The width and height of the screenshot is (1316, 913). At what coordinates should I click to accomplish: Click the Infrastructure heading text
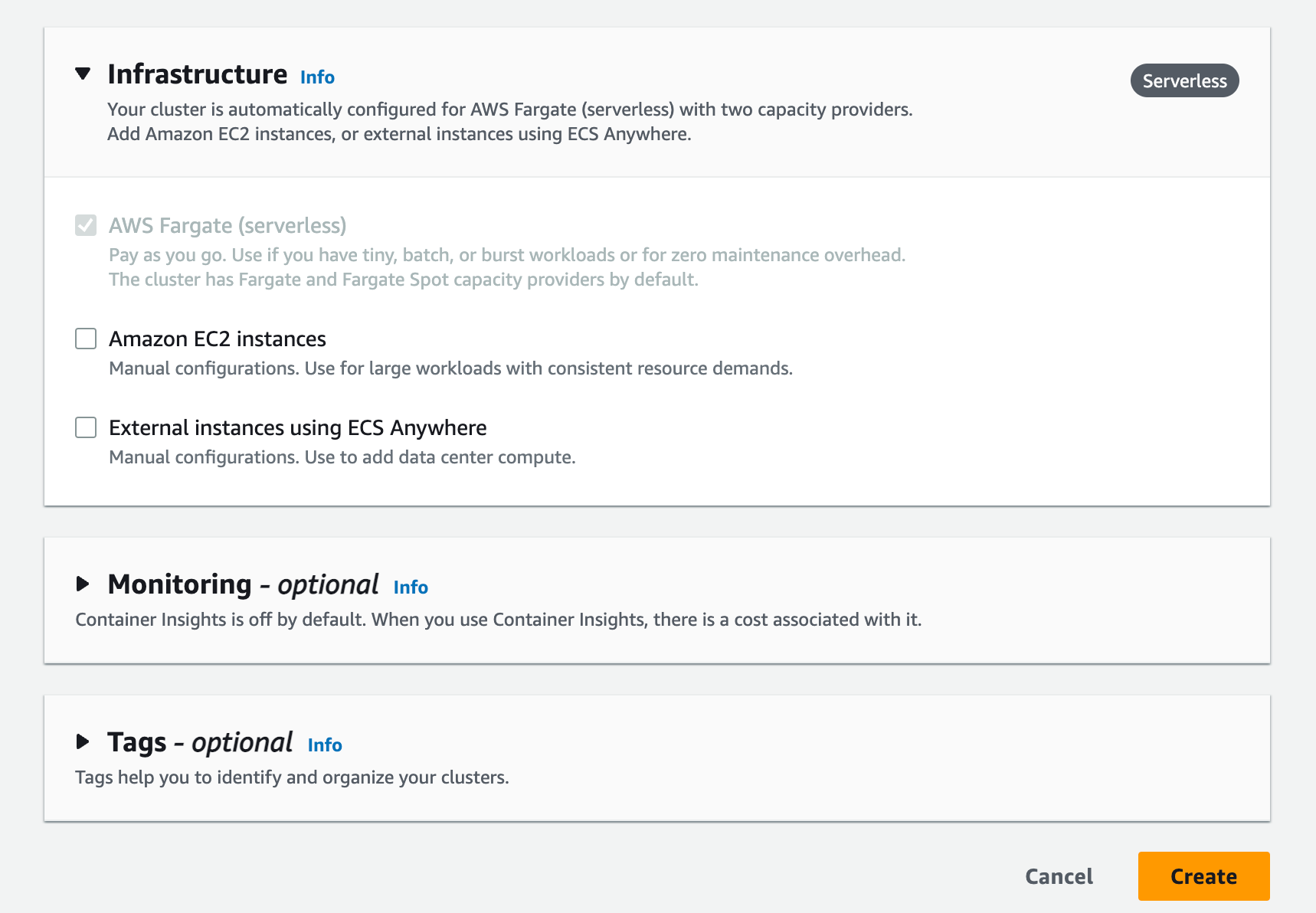pyautogui.click(x=198, y=74)
